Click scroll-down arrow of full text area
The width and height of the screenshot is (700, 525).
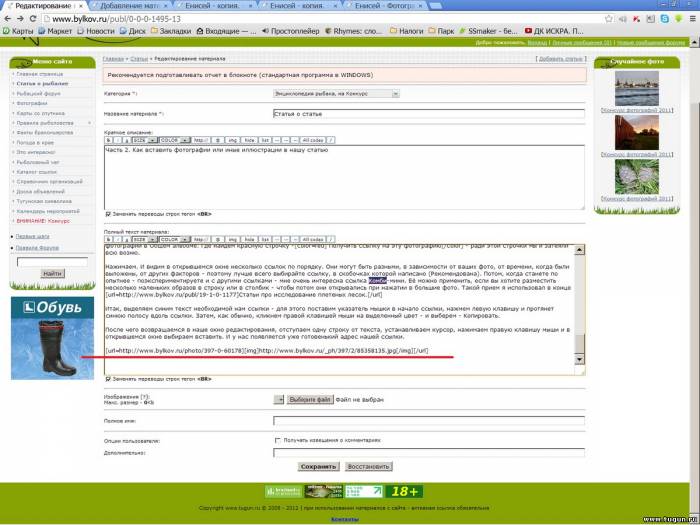coord(579,359)
